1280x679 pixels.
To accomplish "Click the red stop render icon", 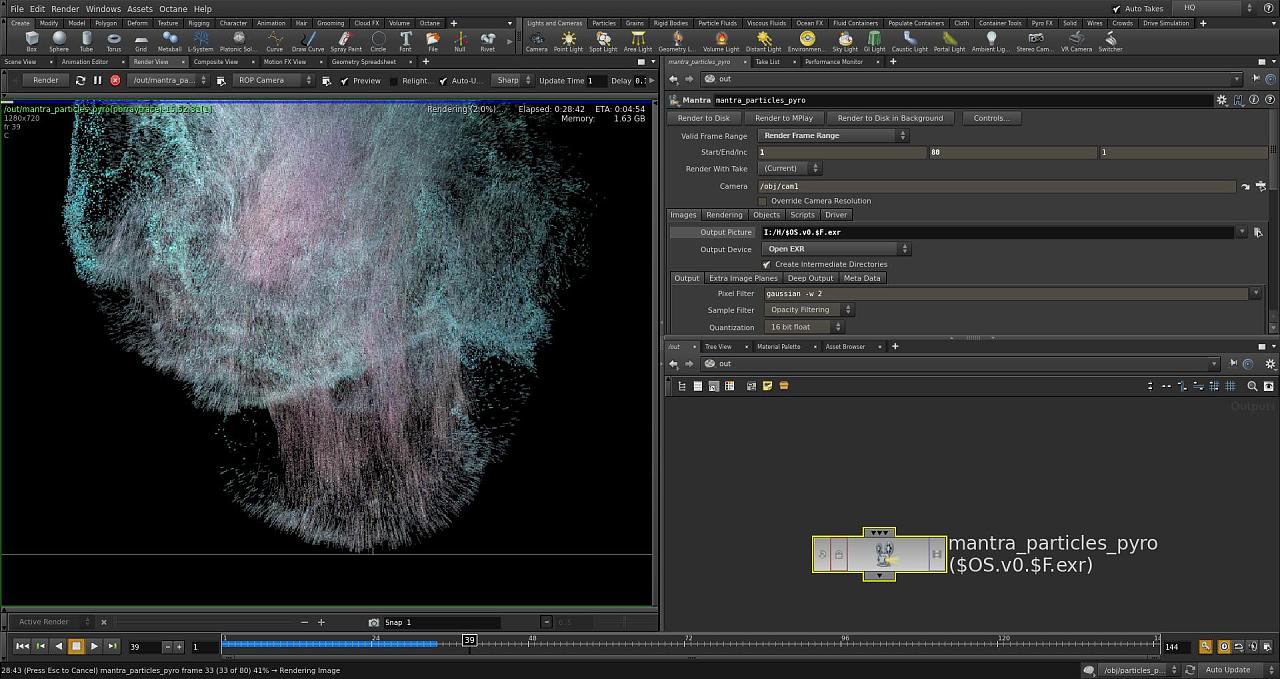I will (x=115, y=80).
